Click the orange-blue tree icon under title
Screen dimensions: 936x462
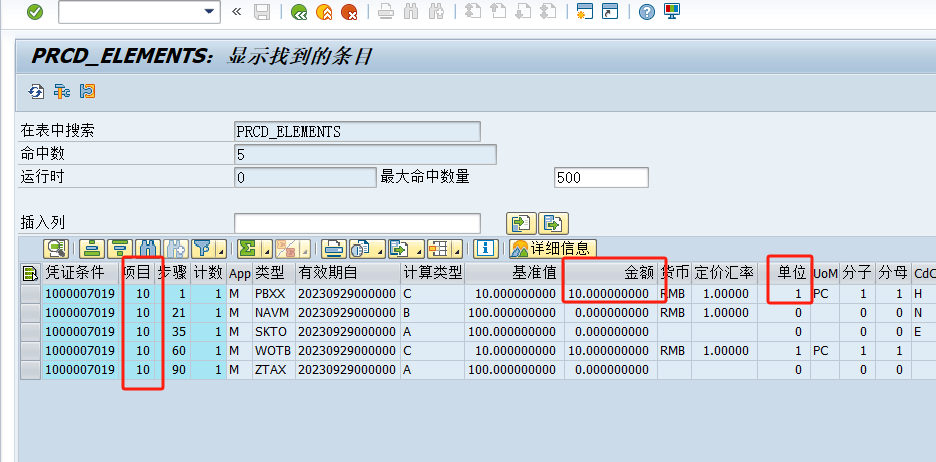coord(62,91)
